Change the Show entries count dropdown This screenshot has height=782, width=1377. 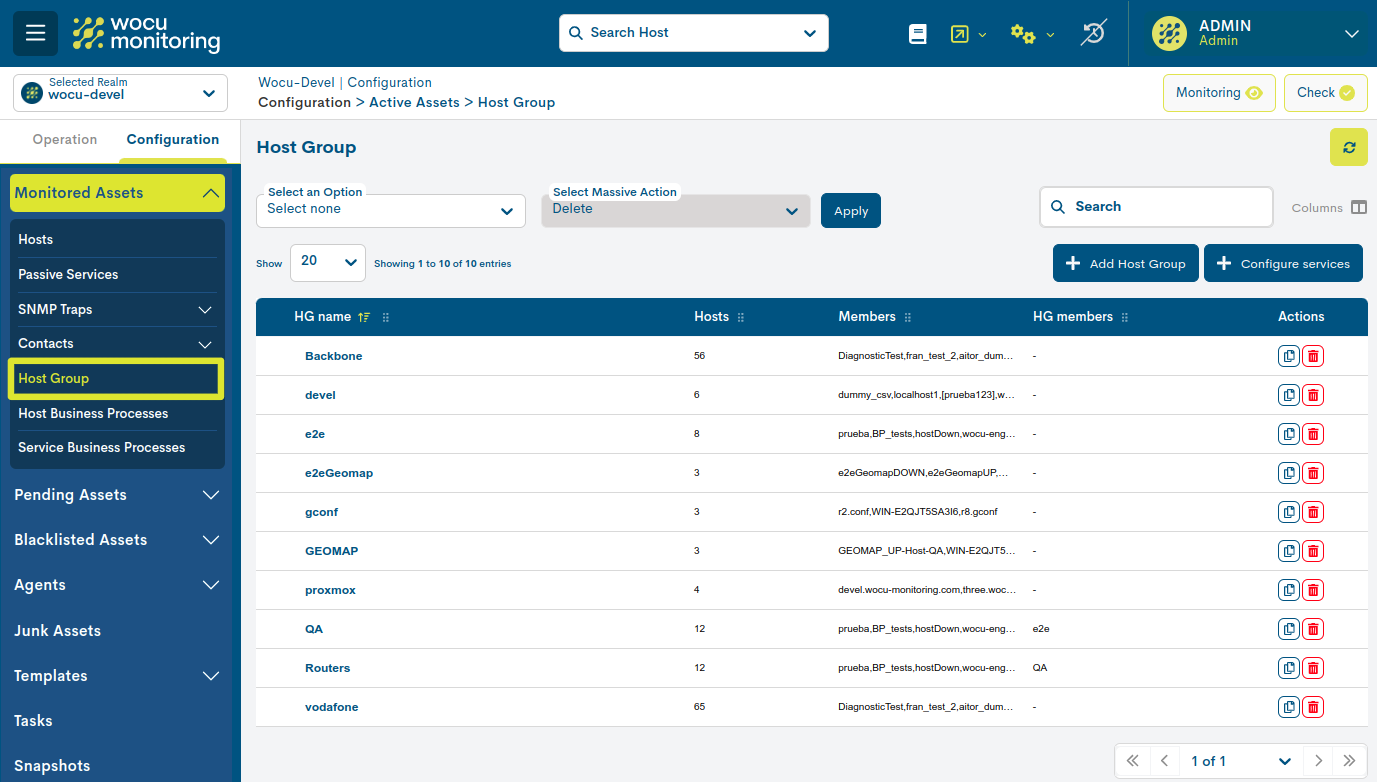coord(328,262)
